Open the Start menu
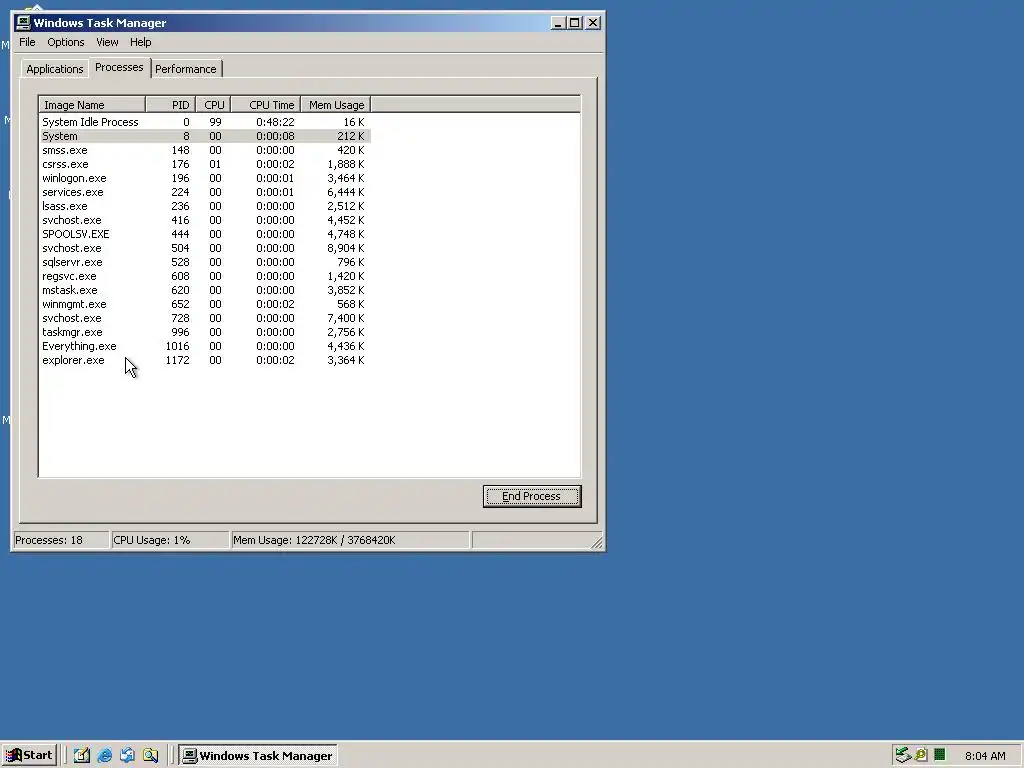The height and width of the screenshot is (768, 1024). [x=29, y=755]
